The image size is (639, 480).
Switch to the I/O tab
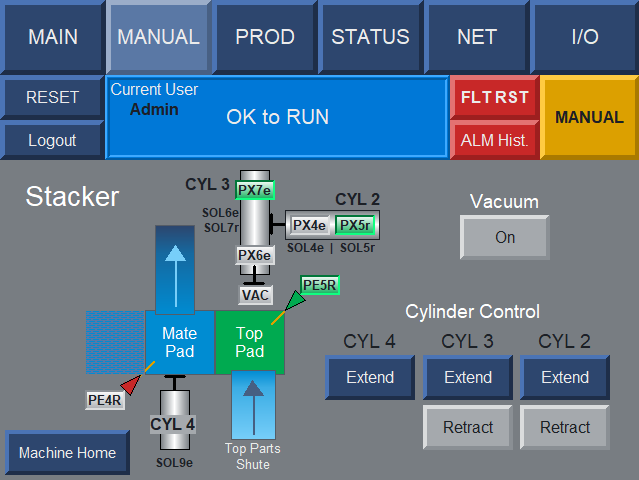click(585, 37)
